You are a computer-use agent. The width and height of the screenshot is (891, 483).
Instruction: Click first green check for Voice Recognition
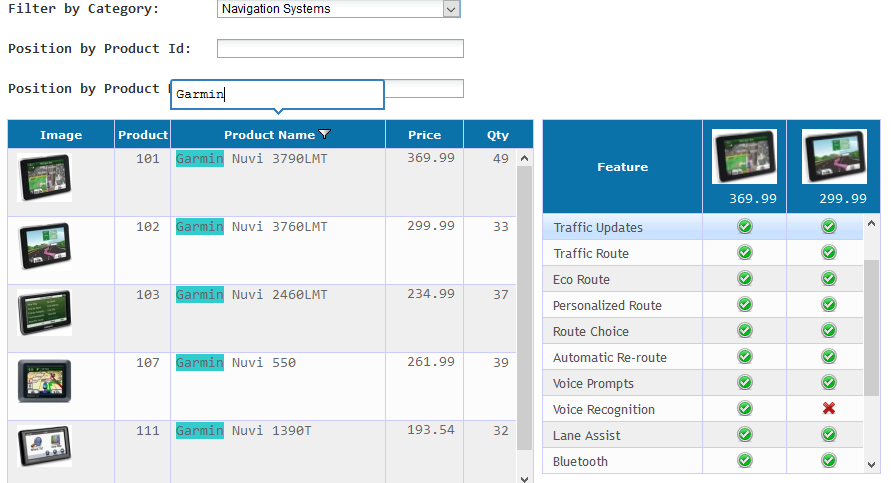[x=745, y=408]
